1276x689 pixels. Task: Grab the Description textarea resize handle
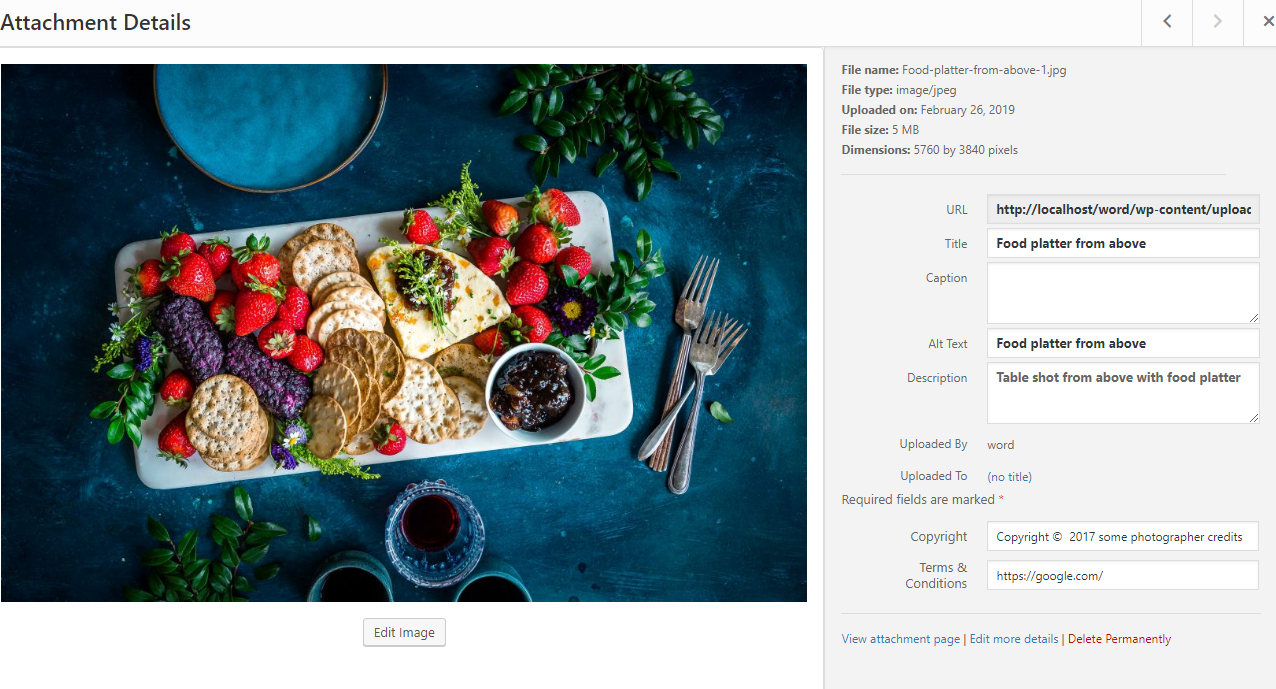point(1253,417)
